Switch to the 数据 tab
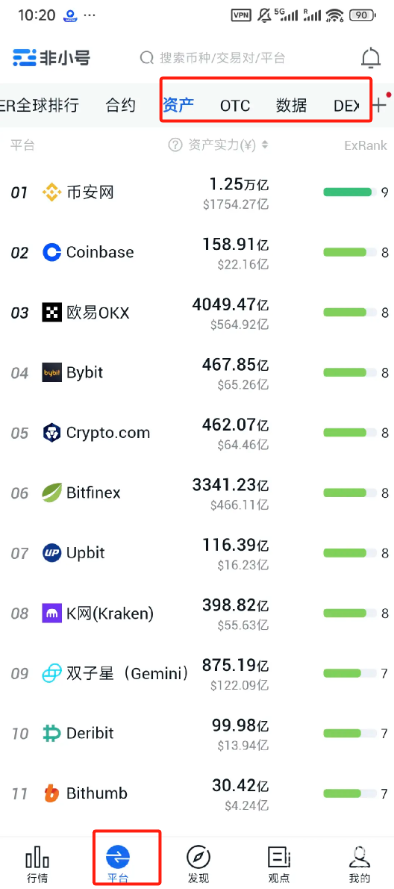Image resolution: width=394 pixels, height=889 pixels. coord(291,105)
